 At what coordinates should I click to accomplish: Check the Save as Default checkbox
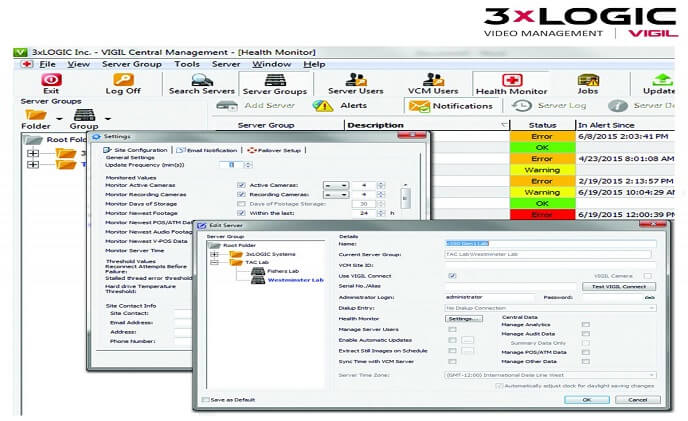pos(205,399)
